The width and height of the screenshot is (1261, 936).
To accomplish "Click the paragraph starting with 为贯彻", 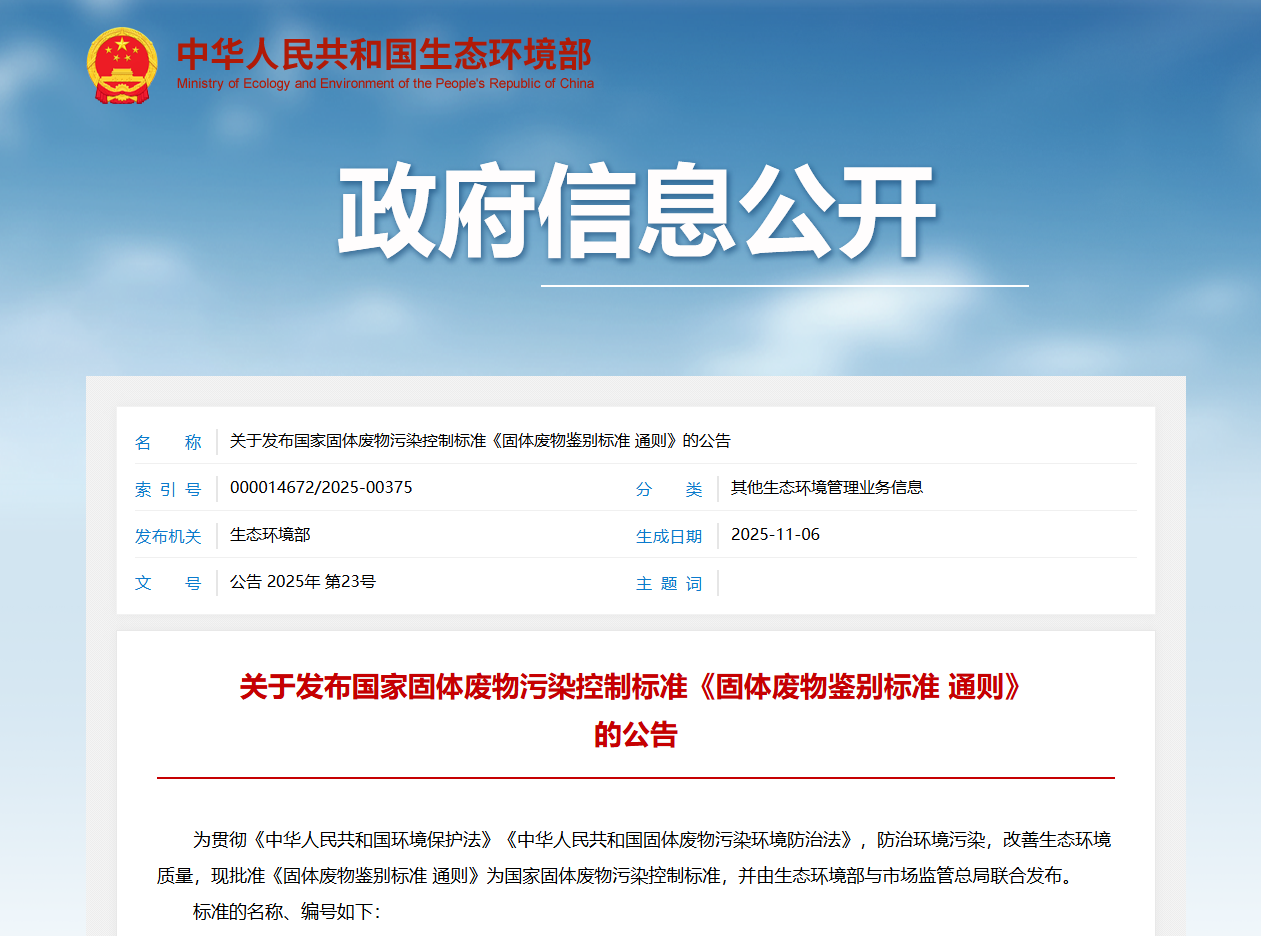I will point(635,858).
